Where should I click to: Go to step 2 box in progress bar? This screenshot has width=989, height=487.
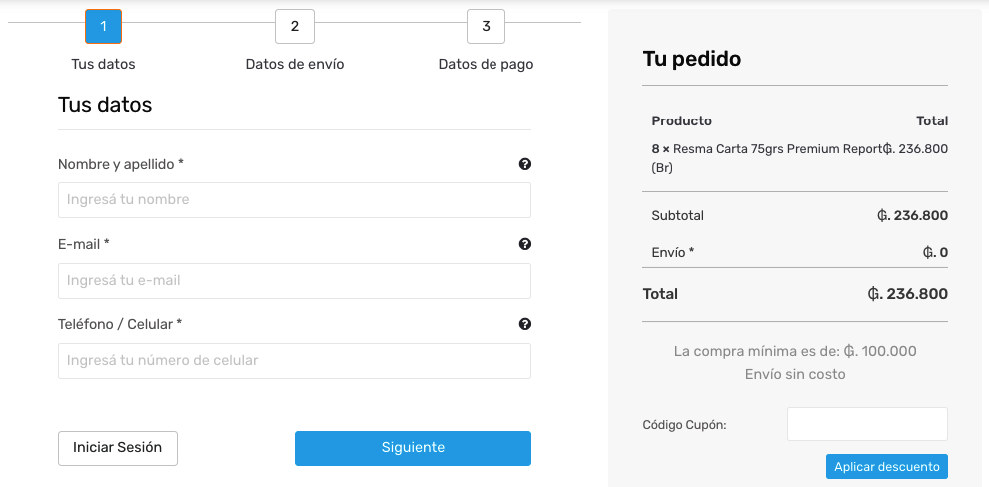coord(295,26)
